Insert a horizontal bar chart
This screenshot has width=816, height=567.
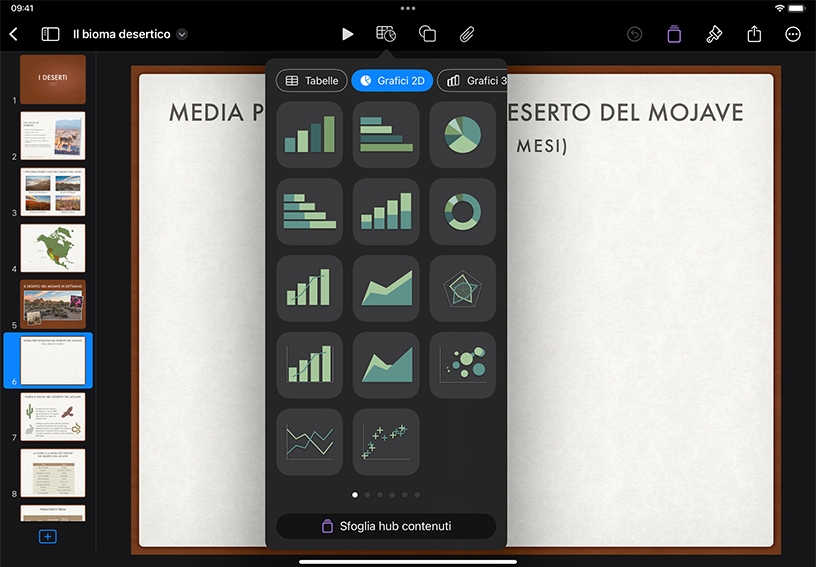tap(386, 135)
